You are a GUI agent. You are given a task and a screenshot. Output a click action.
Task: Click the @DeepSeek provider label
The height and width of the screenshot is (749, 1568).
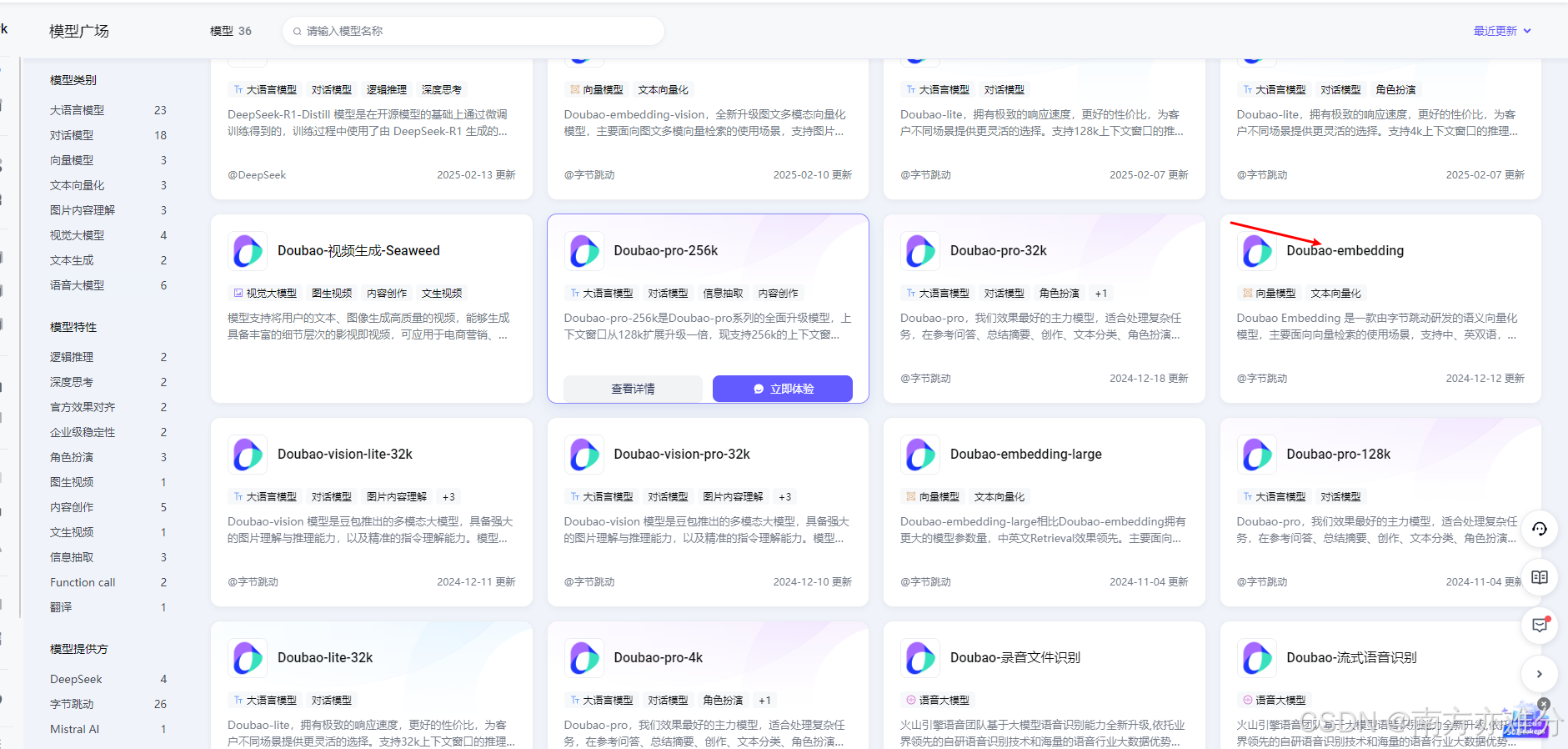click(257, 175)
